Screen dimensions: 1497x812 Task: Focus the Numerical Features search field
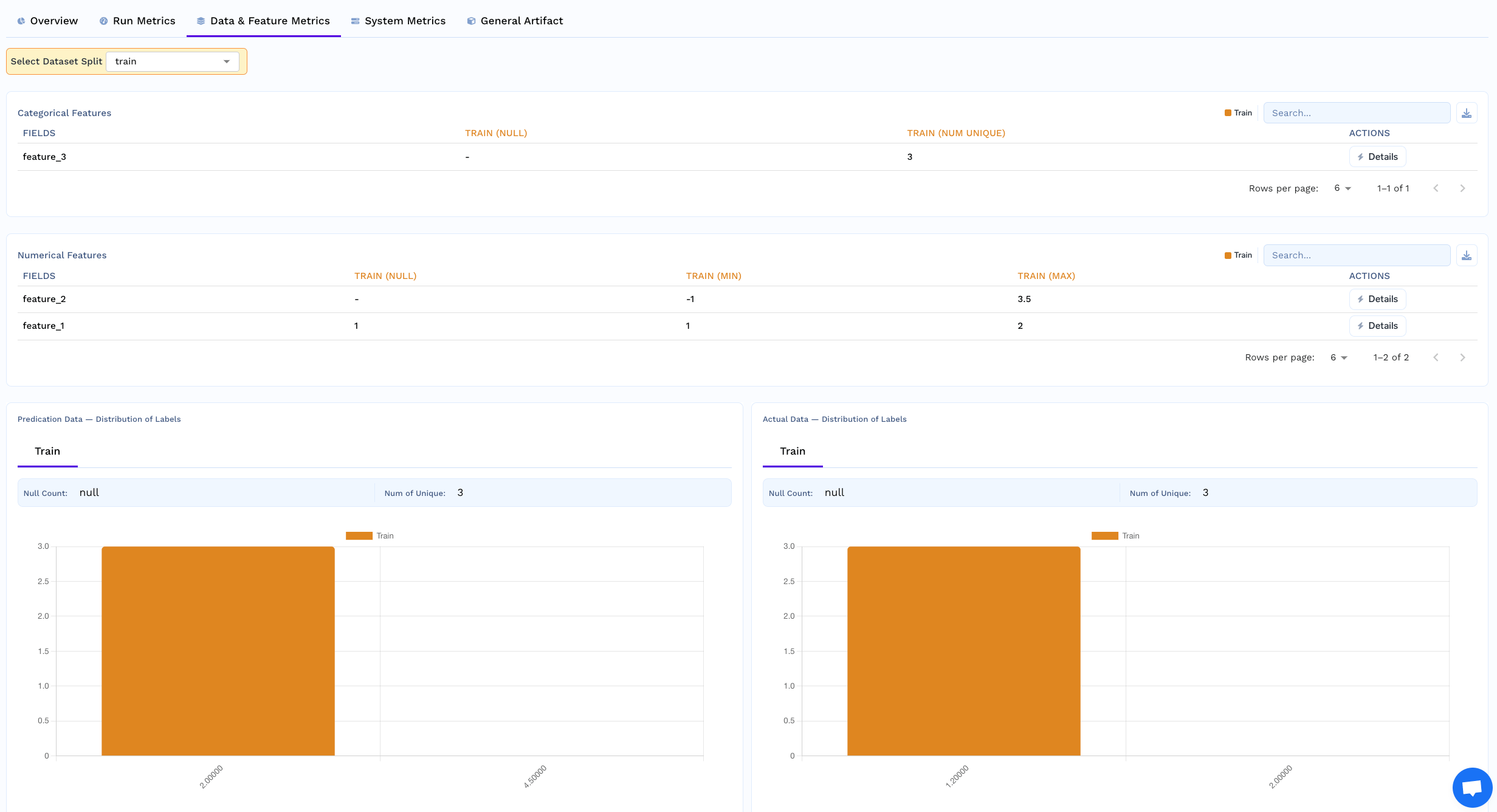point(1357,255)
